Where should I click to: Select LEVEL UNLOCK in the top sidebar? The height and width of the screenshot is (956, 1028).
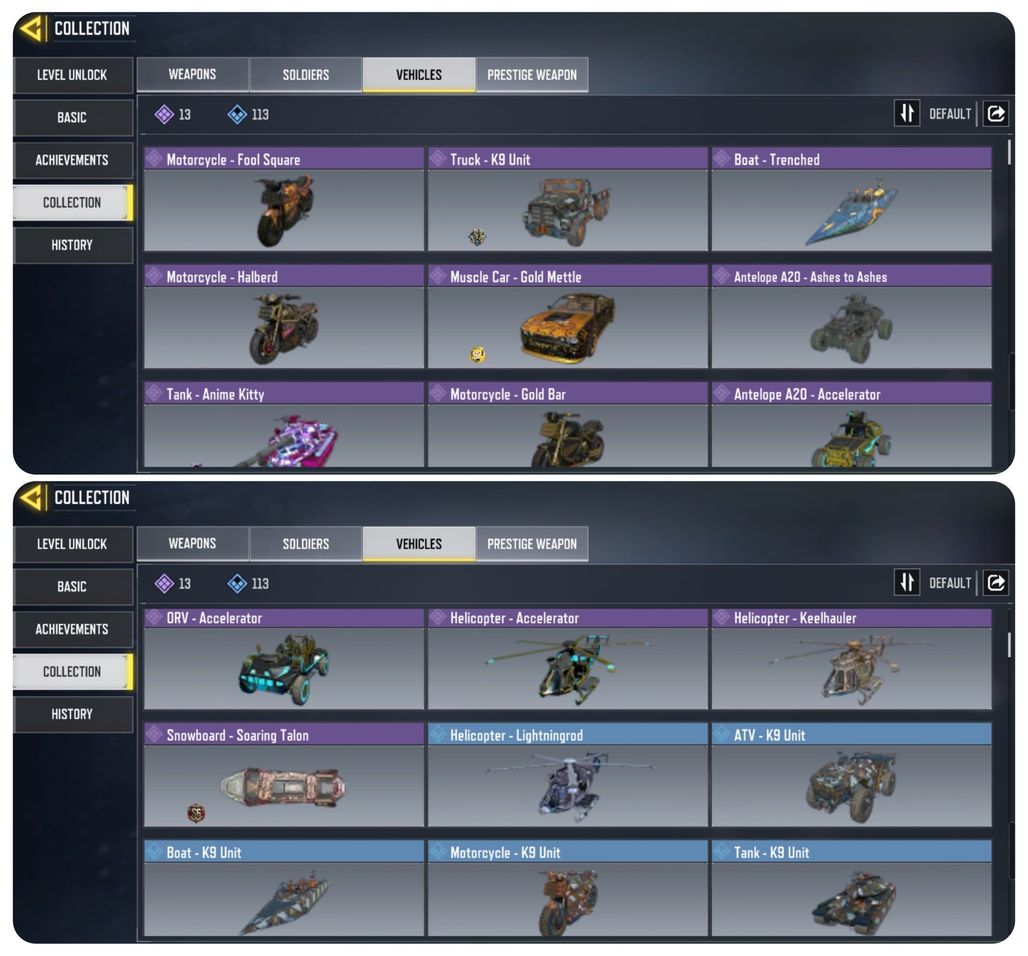pos(72,75)
